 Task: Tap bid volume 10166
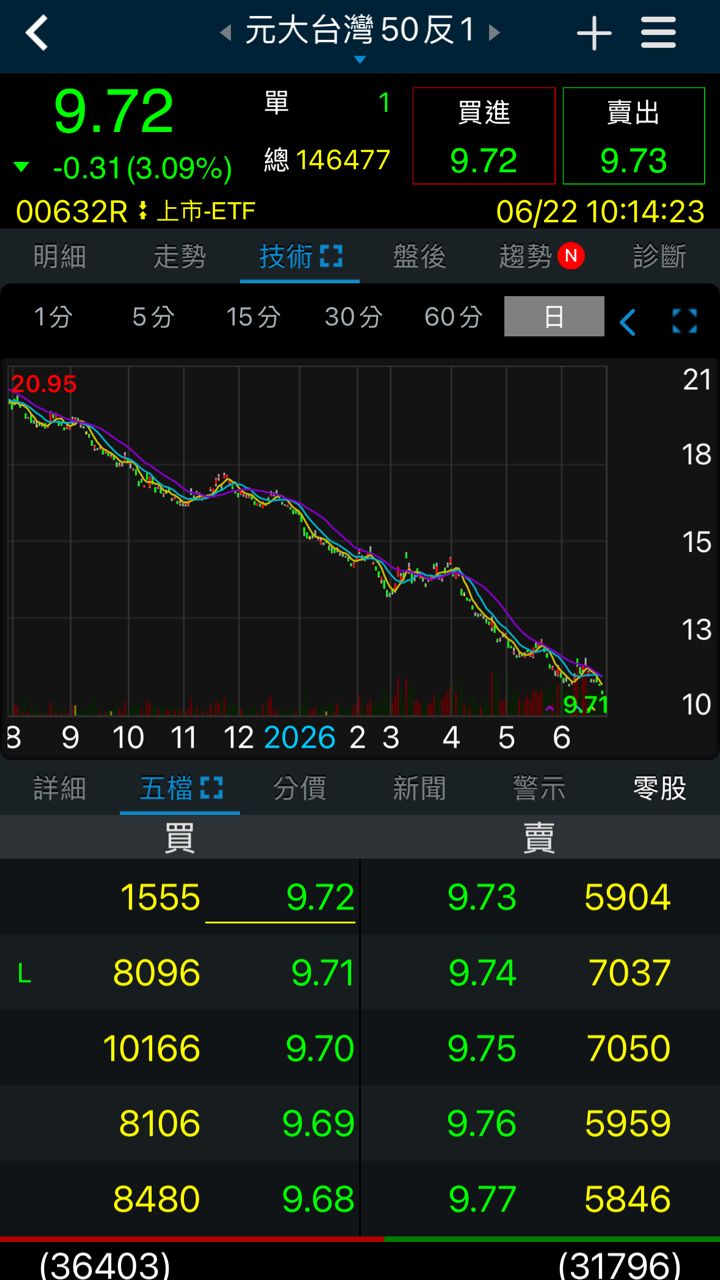click(x=152, y=1049)
